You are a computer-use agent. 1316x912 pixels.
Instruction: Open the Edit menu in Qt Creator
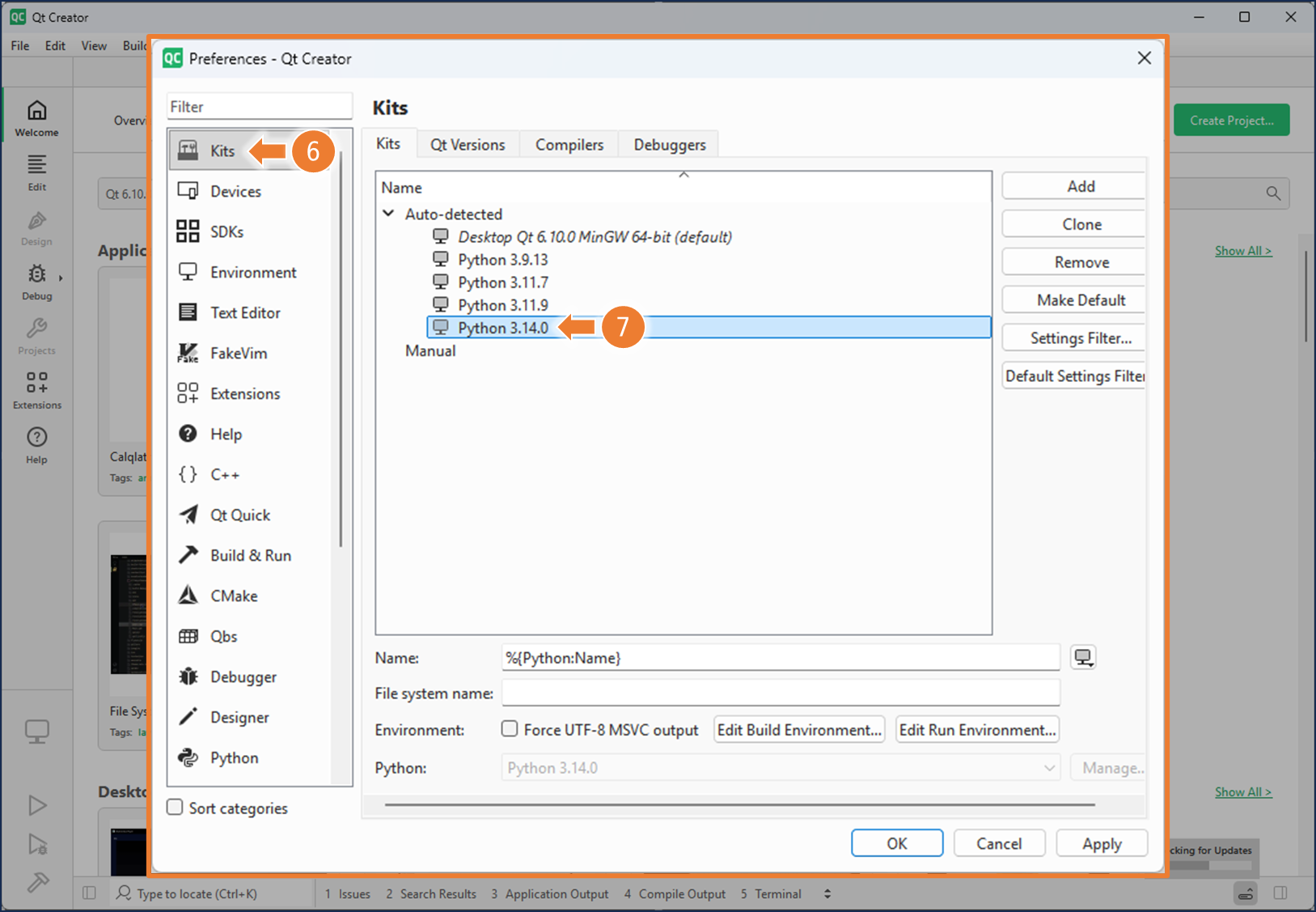pos(55,45)
